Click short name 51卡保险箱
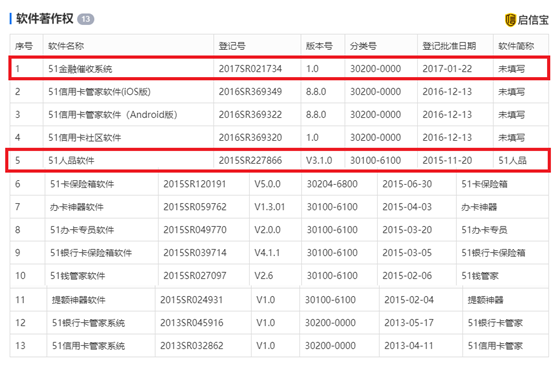Viewport: 558px width, 372px height. (x=484, y=184)
